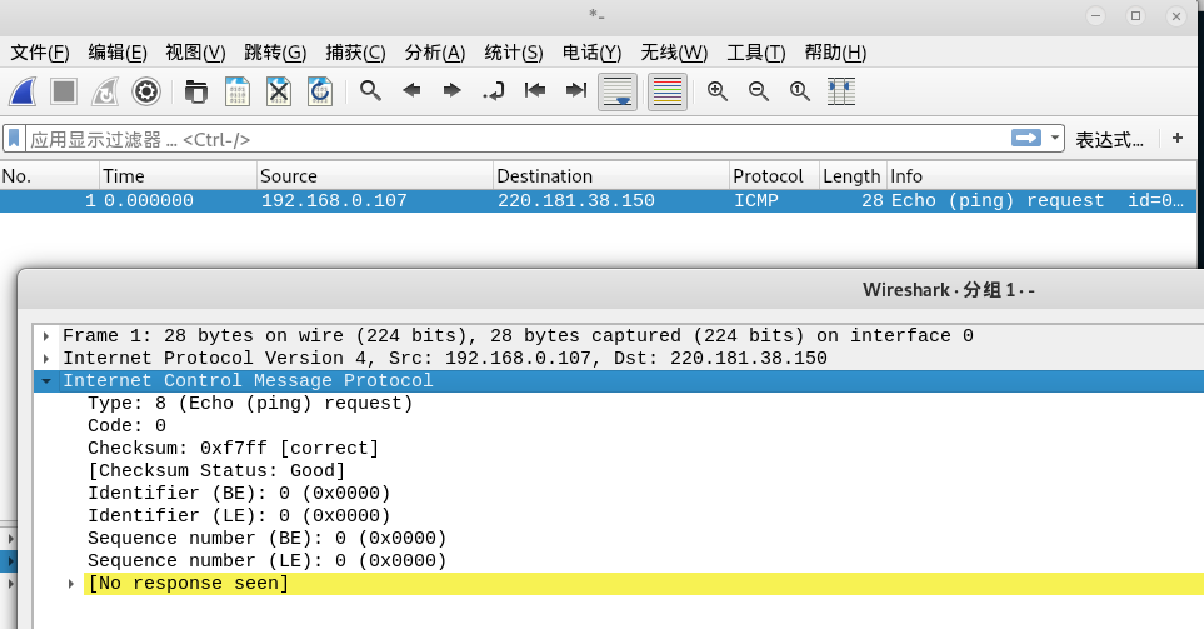This screenshot has height=629, width=1204.
Task: Expand Internet Protocol Version 4 node
Action: 46,358
